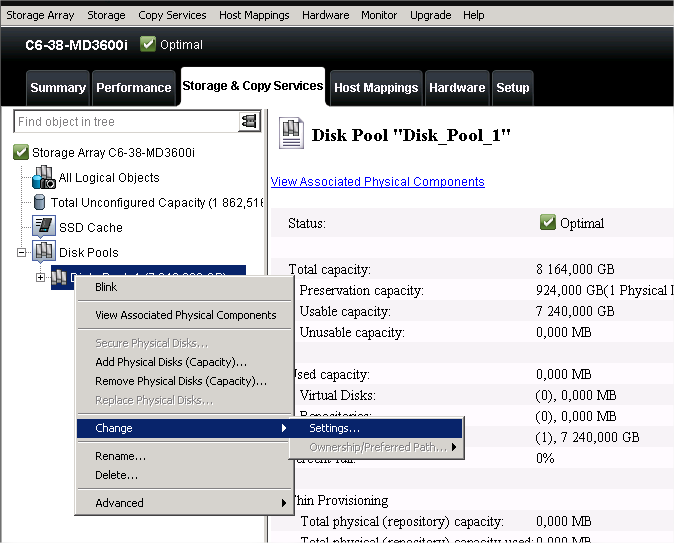The width and height of the screenshot is (674, 543).
Task: Click the Disk Pool "Disk_Pool_1" title
Action: click(x=411, y=135)
